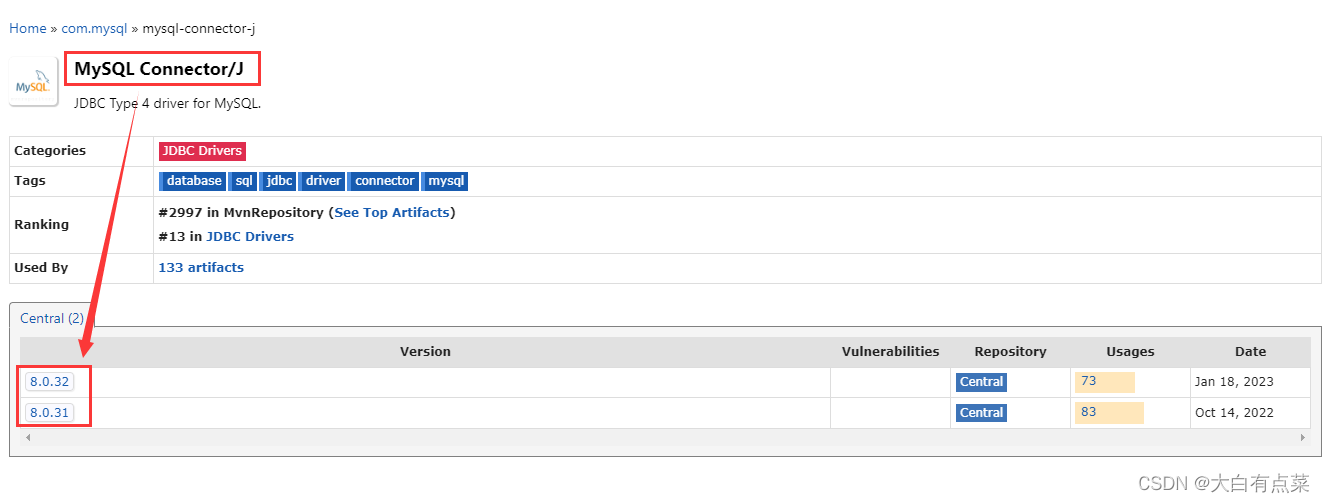Click the Categories row label

tap(50, 151)
